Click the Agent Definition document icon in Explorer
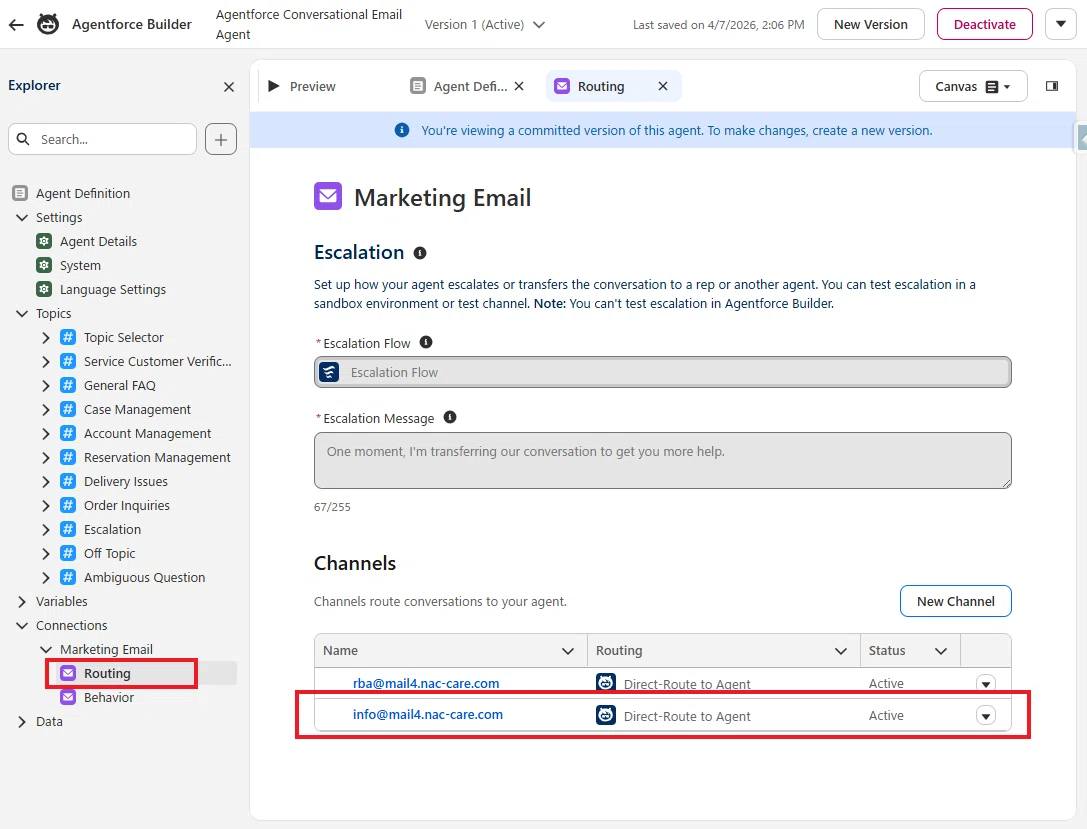Image resolution: width=1087 pixels, height=829 pixels. click(20, 193)
